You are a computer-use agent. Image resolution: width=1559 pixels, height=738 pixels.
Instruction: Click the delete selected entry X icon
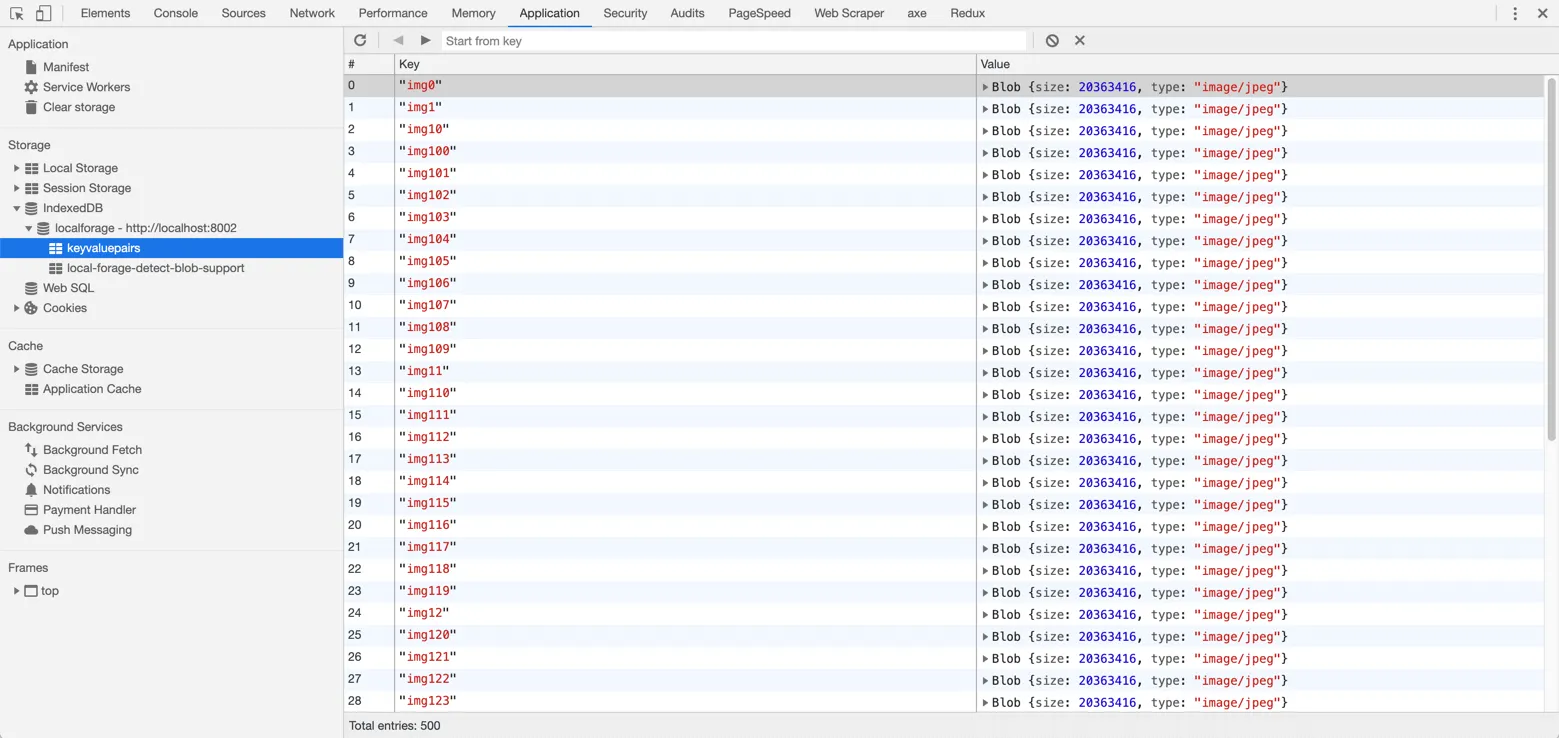tap(1080, 41)
